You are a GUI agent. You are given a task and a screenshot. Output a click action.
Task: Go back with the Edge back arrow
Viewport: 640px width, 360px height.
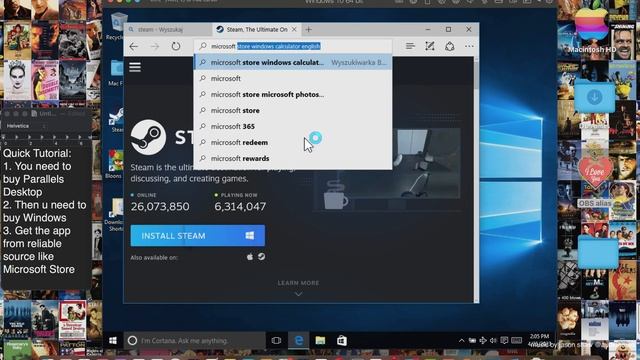click(134, 47)
